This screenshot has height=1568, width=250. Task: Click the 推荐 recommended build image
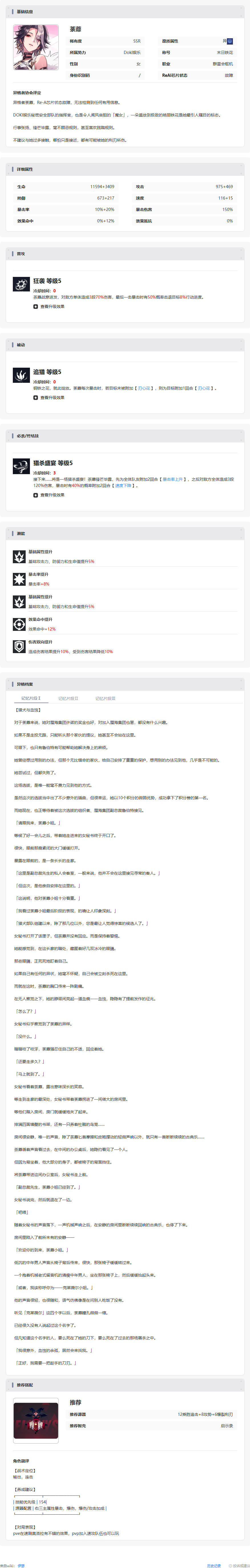36,1420
